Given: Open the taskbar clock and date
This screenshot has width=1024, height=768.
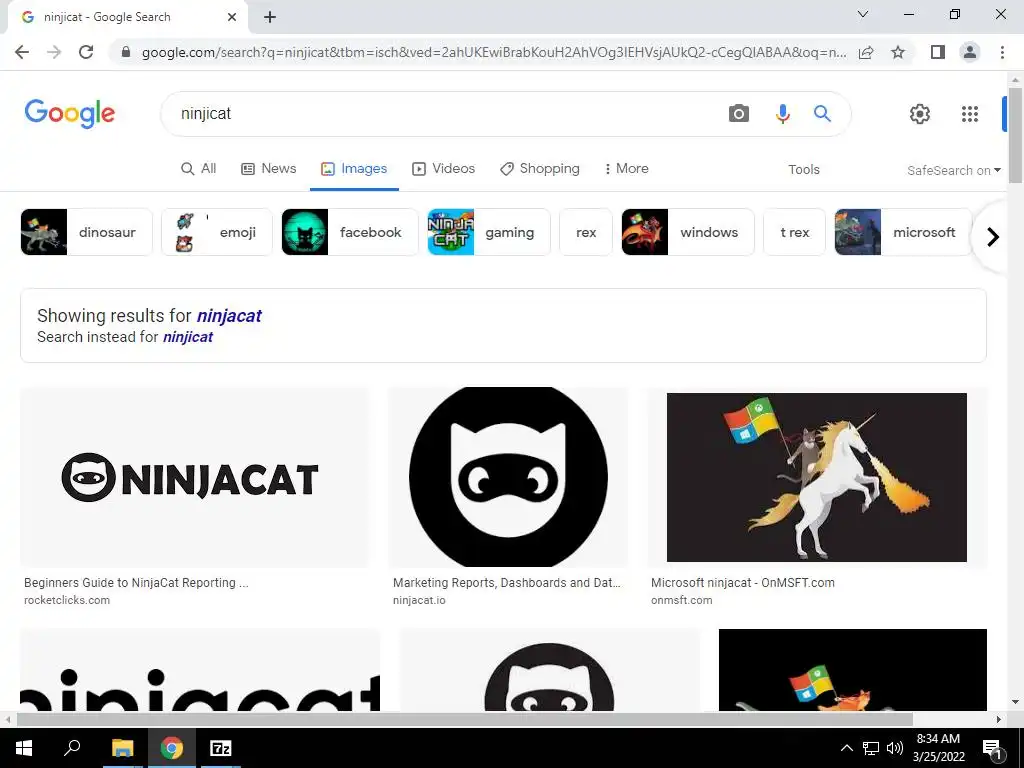Looking at the screenshot, I should pos(939,748).
